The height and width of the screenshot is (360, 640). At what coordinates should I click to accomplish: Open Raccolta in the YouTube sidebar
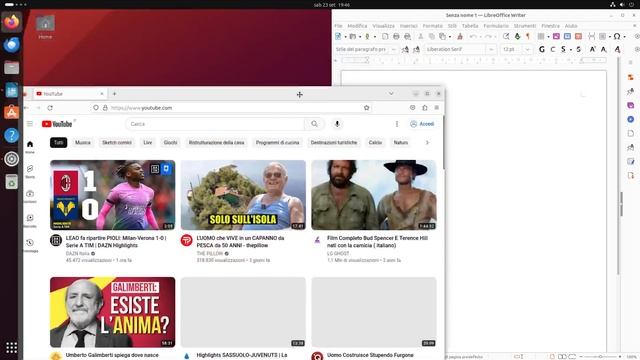[30, 220]
